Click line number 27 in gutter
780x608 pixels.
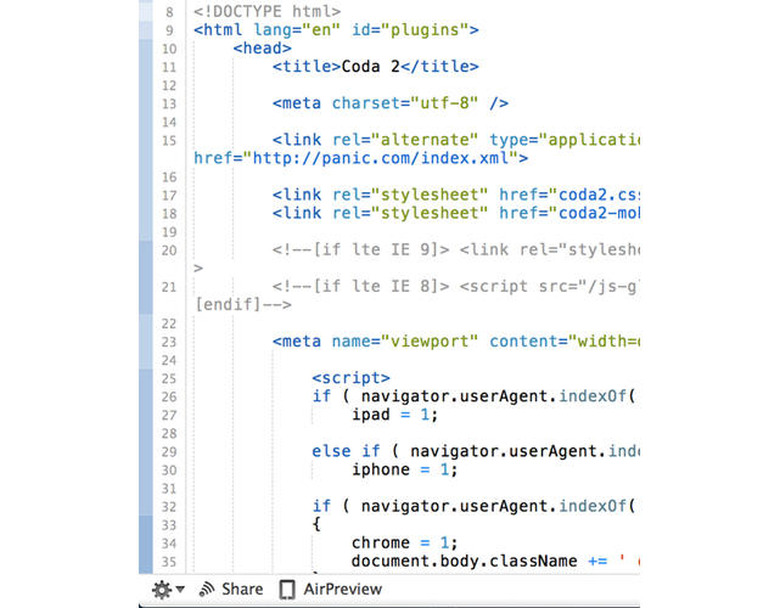169,415
